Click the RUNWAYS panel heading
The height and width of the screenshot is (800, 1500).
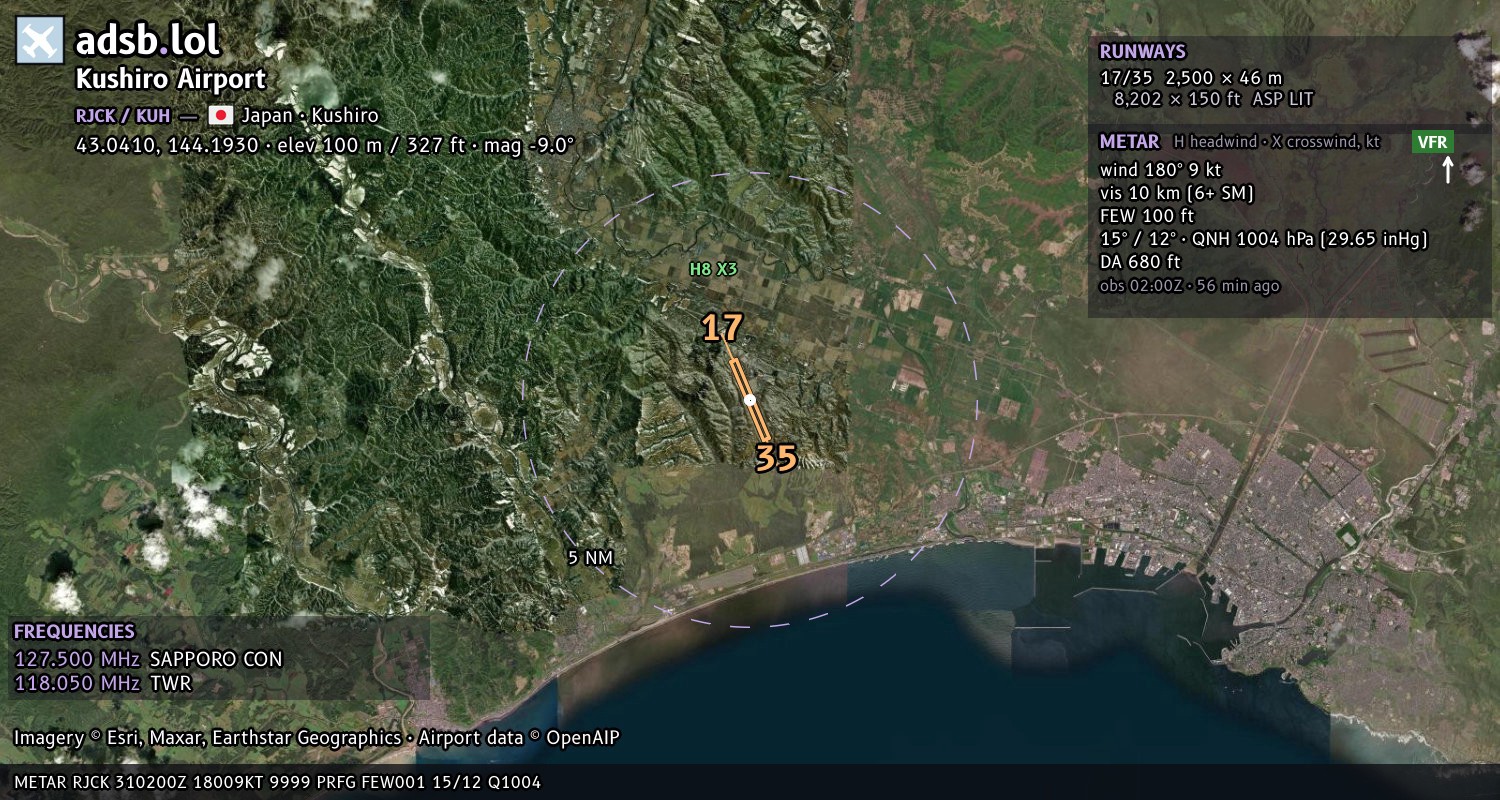1142,52
